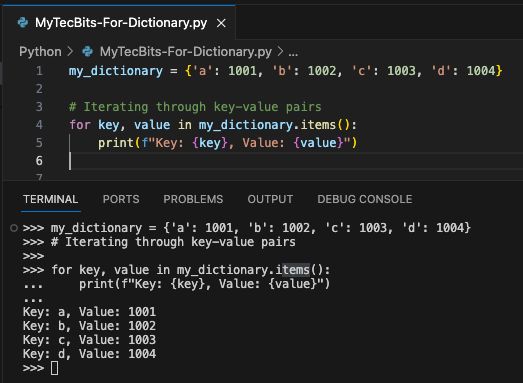Click the first terminal line with my_dictionary assignment
The width and height of the screenshot is (523, 383).
point(246,228)
